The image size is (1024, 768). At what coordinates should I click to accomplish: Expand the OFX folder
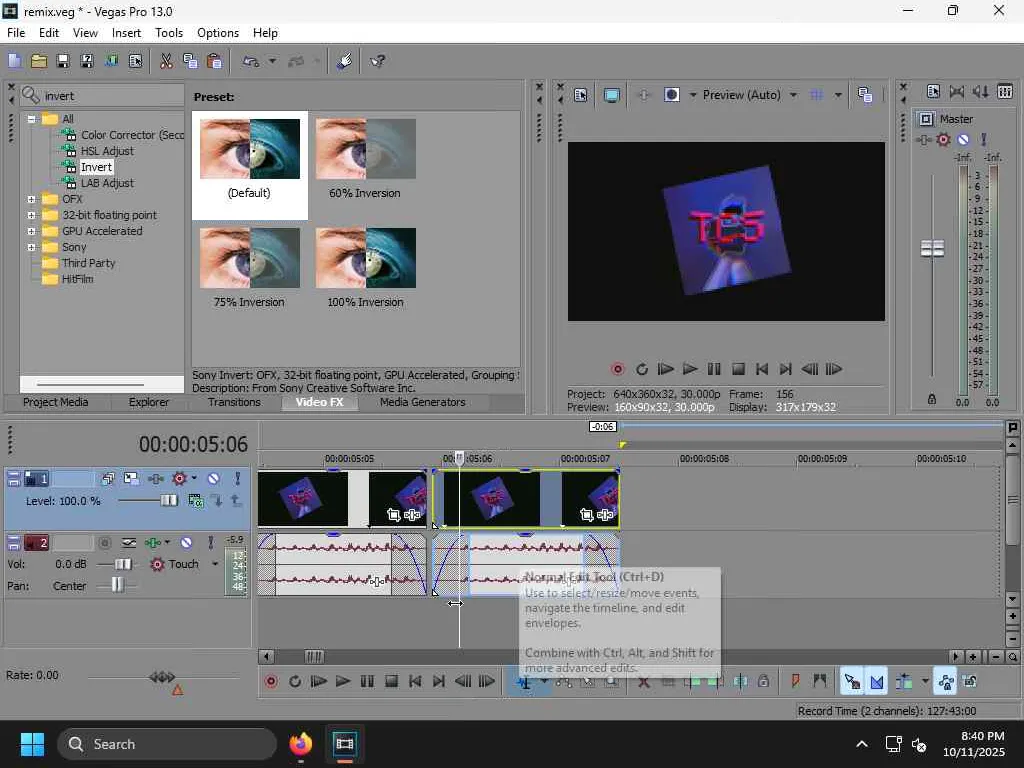31,199
